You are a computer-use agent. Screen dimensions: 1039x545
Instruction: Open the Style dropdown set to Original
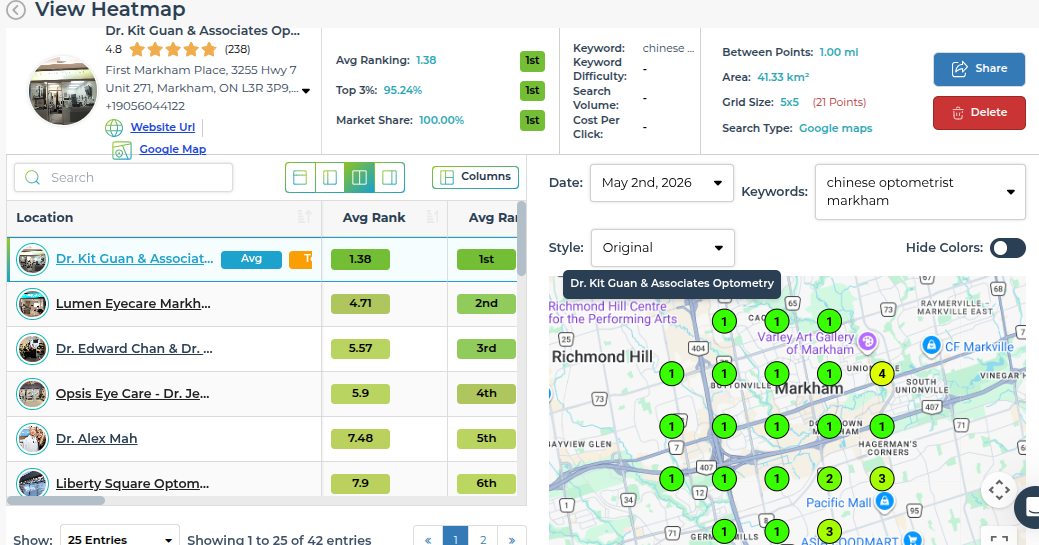pyautogui.click(x=662, y=248)
